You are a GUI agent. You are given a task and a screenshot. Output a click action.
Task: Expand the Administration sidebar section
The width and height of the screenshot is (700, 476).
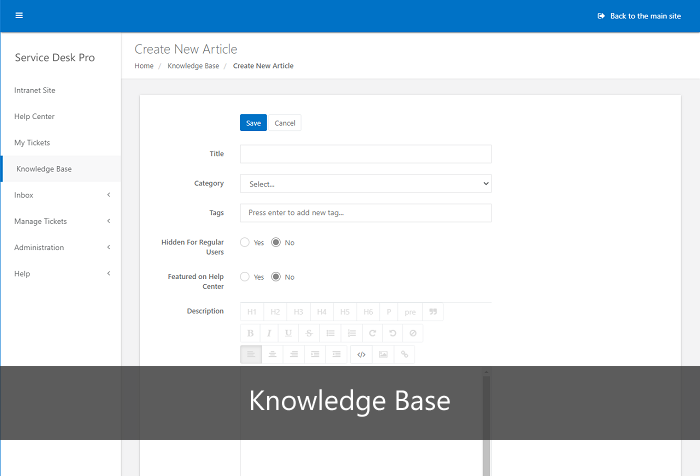tap(61, 247)
